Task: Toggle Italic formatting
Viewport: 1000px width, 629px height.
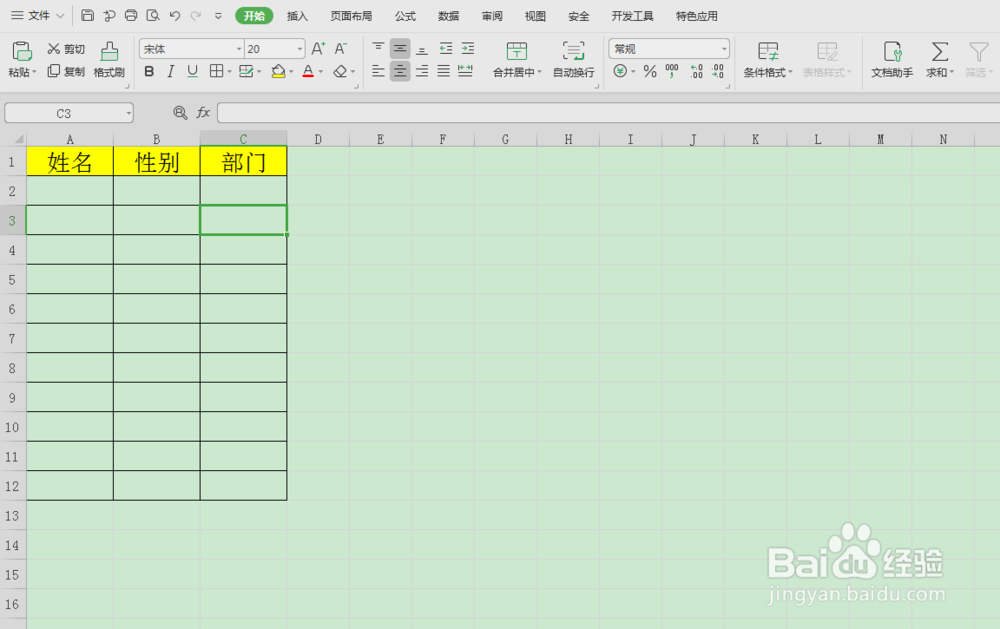Action: (x=171, y=71)
